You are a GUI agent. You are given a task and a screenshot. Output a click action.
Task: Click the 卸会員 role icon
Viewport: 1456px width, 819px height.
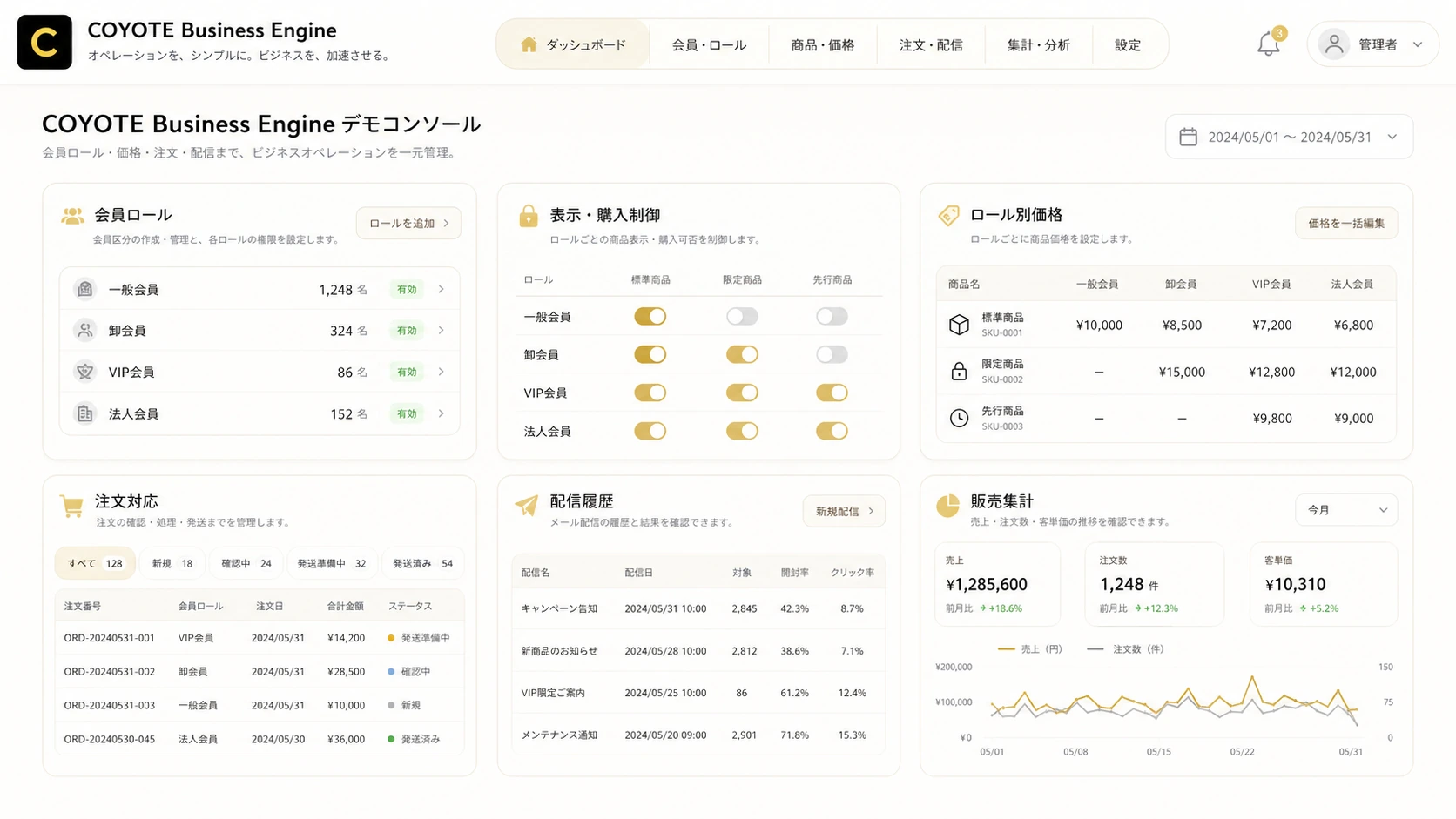(x=84, y=331)
